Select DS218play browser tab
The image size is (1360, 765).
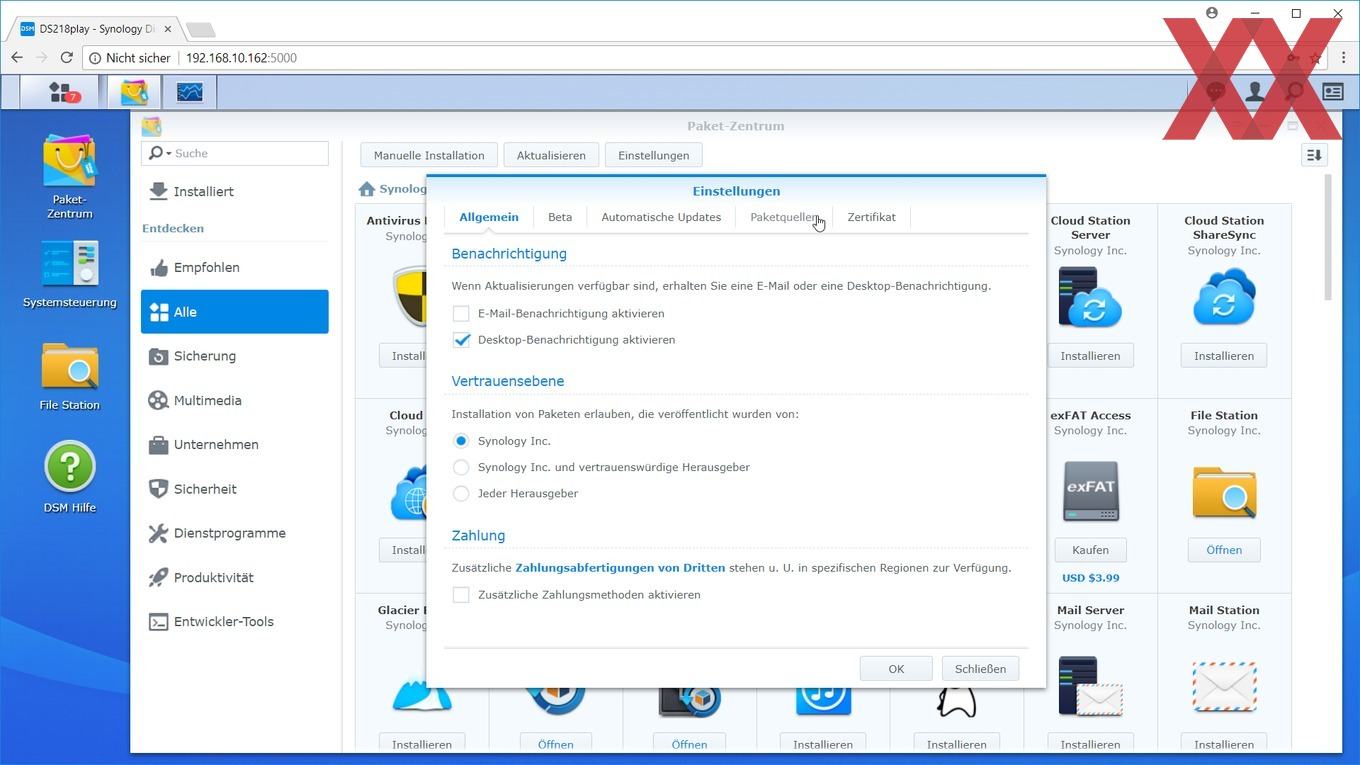click(96, 29)
